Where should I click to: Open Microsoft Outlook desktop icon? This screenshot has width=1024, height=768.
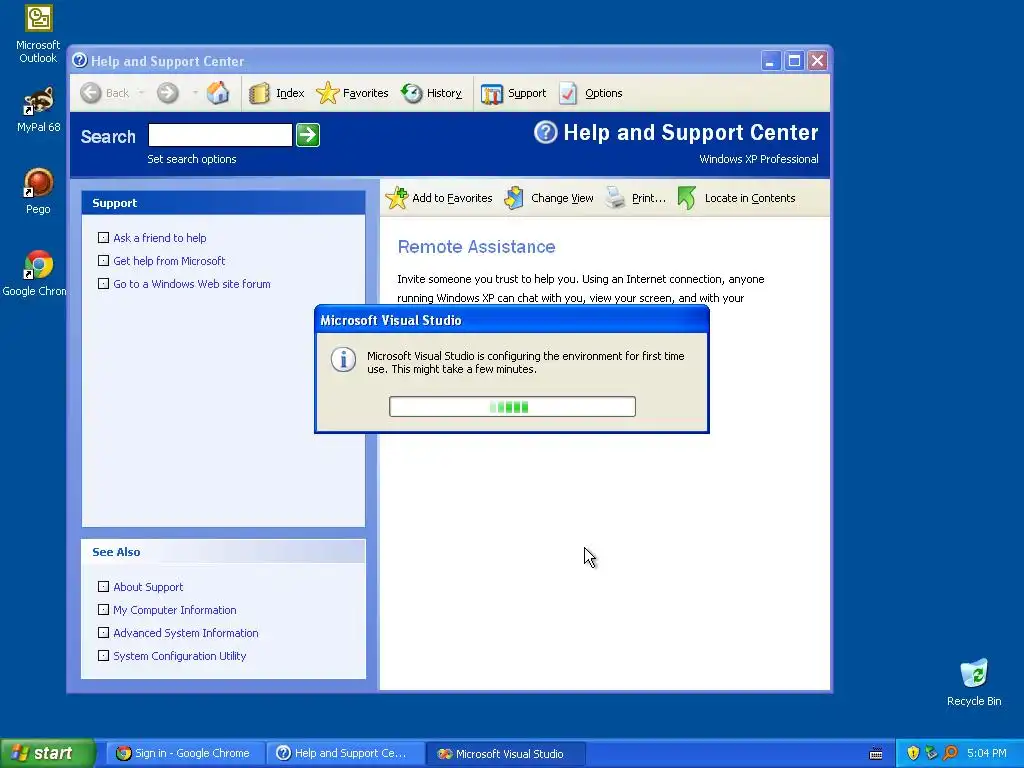[x=38, y=34]
